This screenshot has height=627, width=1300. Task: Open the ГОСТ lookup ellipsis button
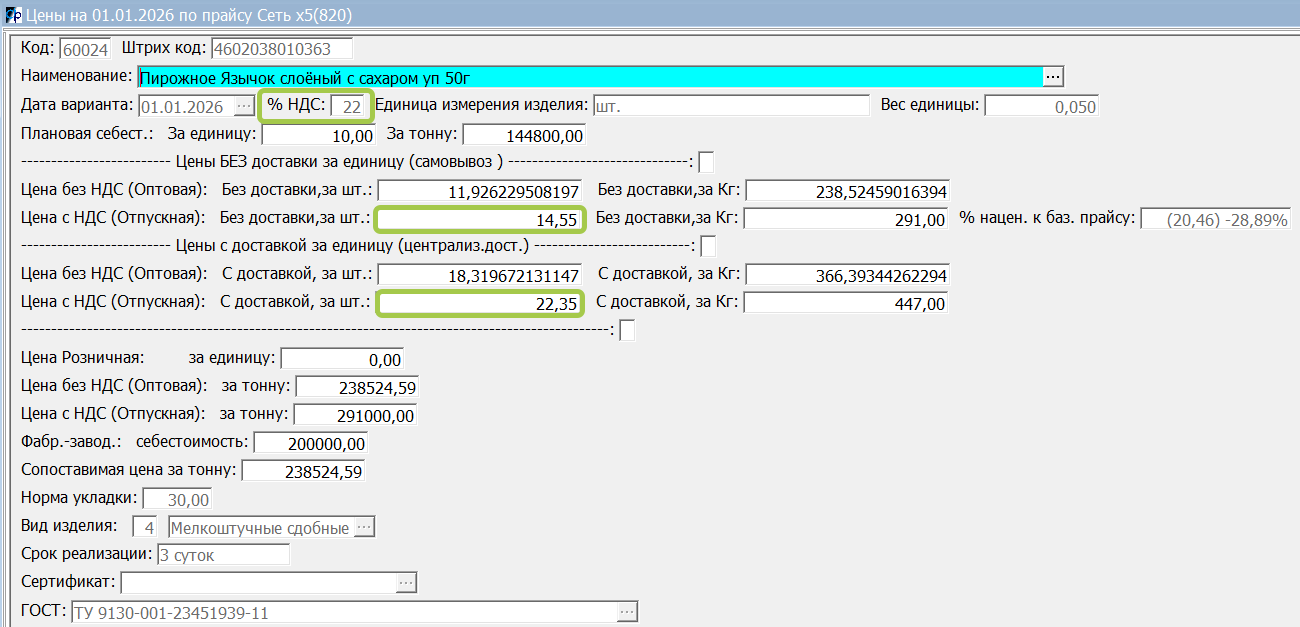[627, 612]
